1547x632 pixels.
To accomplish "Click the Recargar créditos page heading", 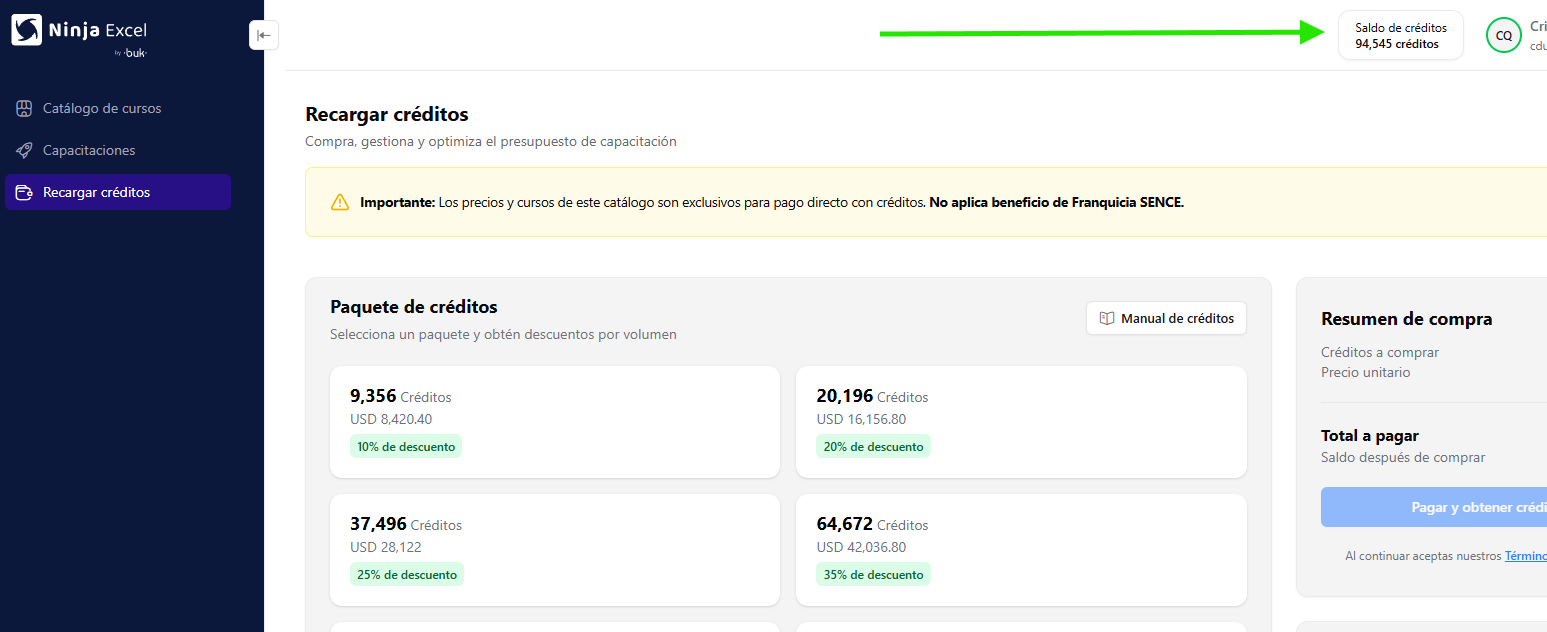I will (387, 114).
